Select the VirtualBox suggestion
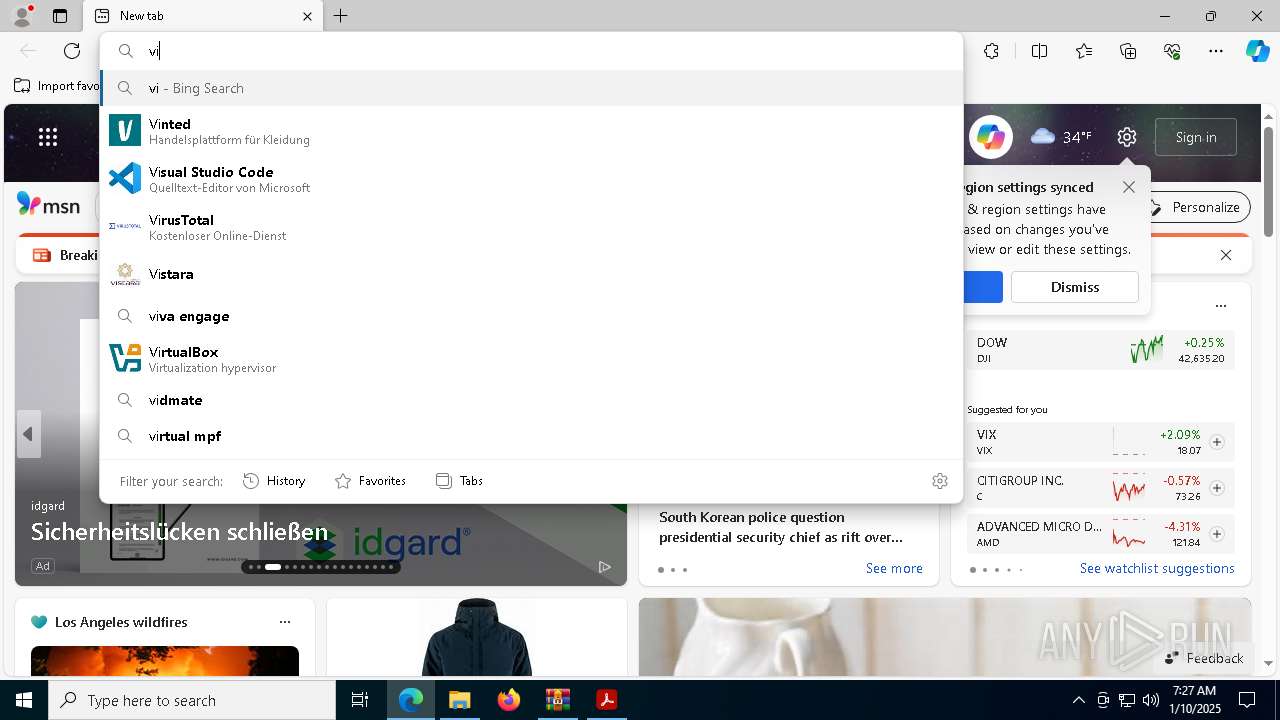Screen dimensions: 1280x720 pyautogui.click(x=531, y=359)
